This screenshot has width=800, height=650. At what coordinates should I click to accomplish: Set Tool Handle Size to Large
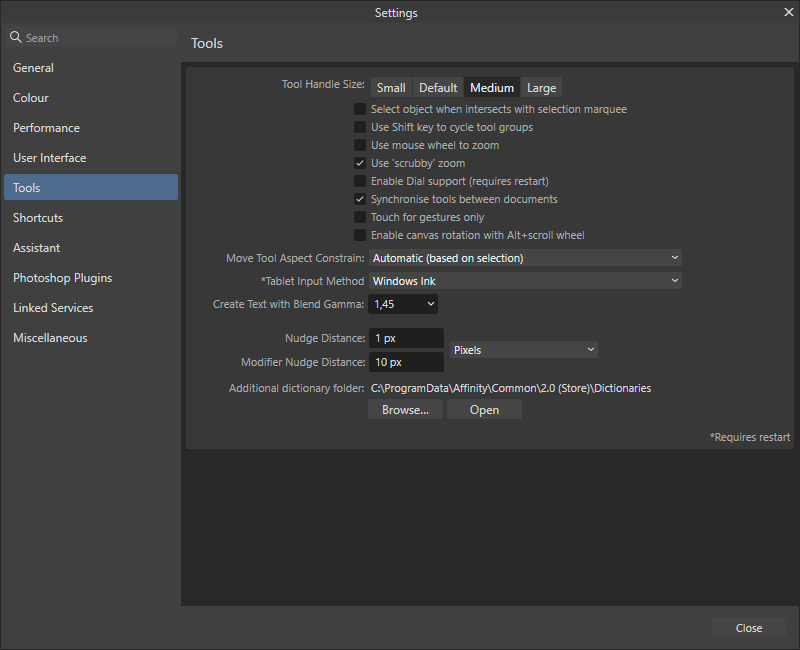[541, 87]
